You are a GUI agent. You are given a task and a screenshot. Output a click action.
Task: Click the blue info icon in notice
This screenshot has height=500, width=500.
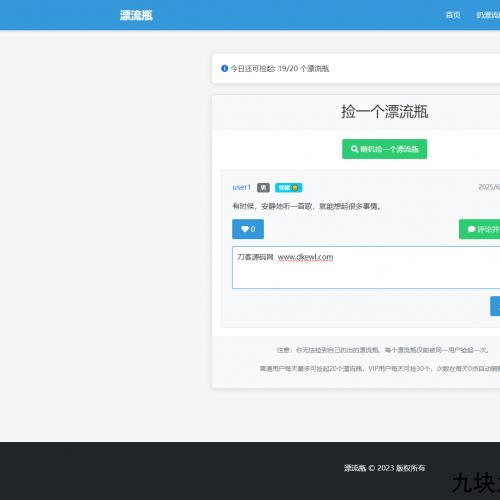tap(225, 68)
